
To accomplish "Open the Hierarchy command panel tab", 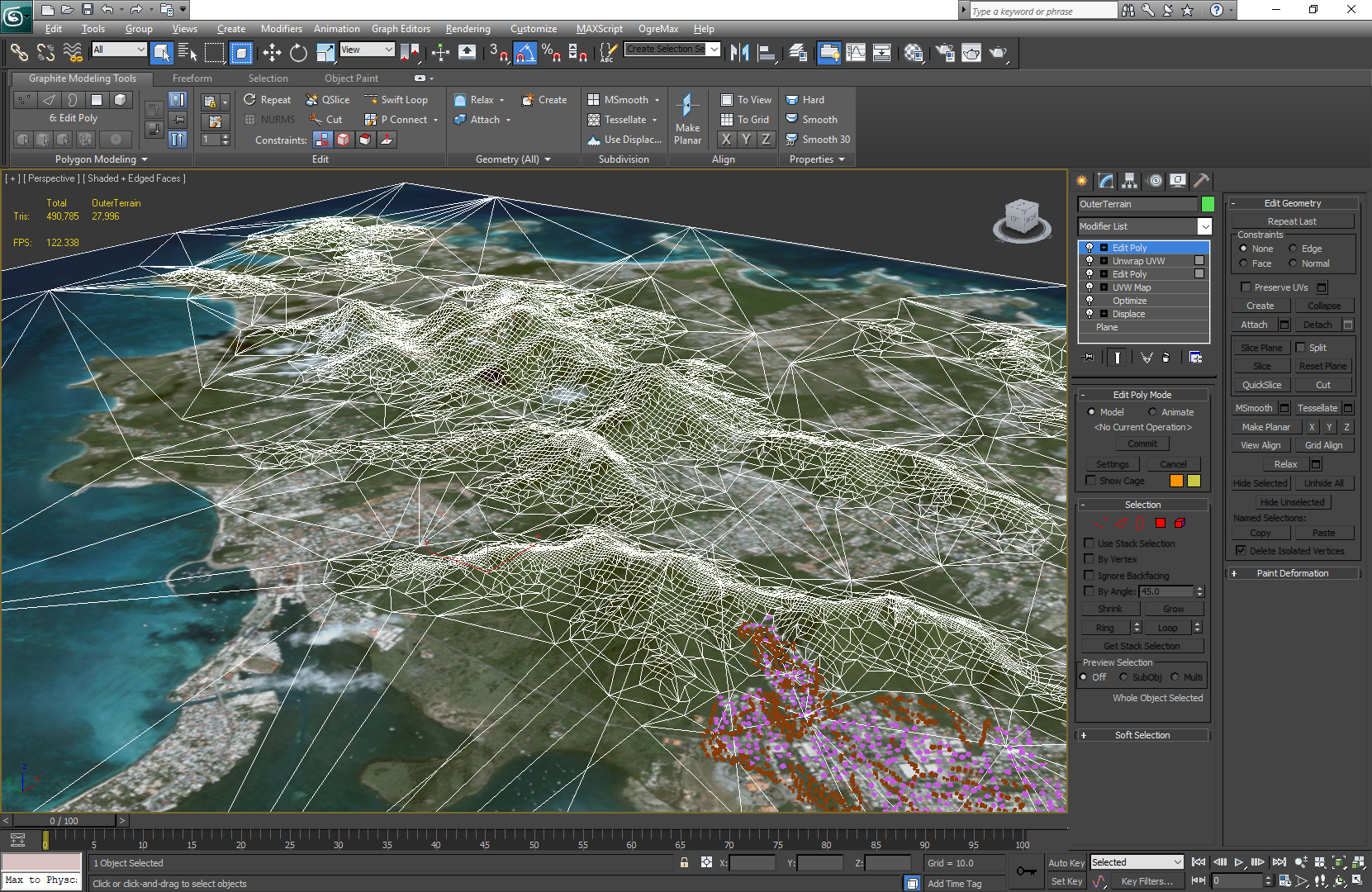I will point(1129,181).
